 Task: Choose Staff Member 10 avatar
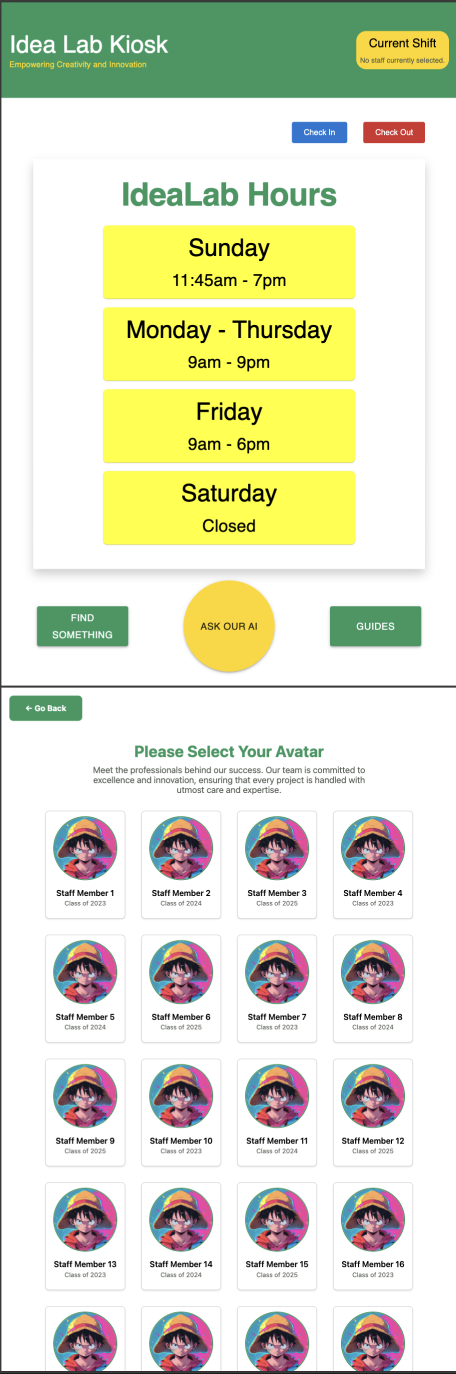(181, 1097)
